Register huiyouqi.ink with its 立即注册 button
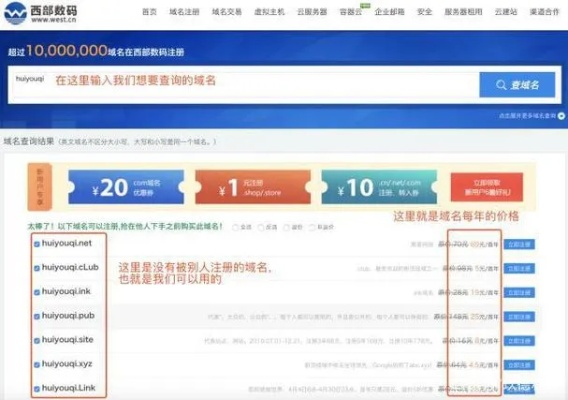This screenshot has width=568, height=400. coord(519,292)
